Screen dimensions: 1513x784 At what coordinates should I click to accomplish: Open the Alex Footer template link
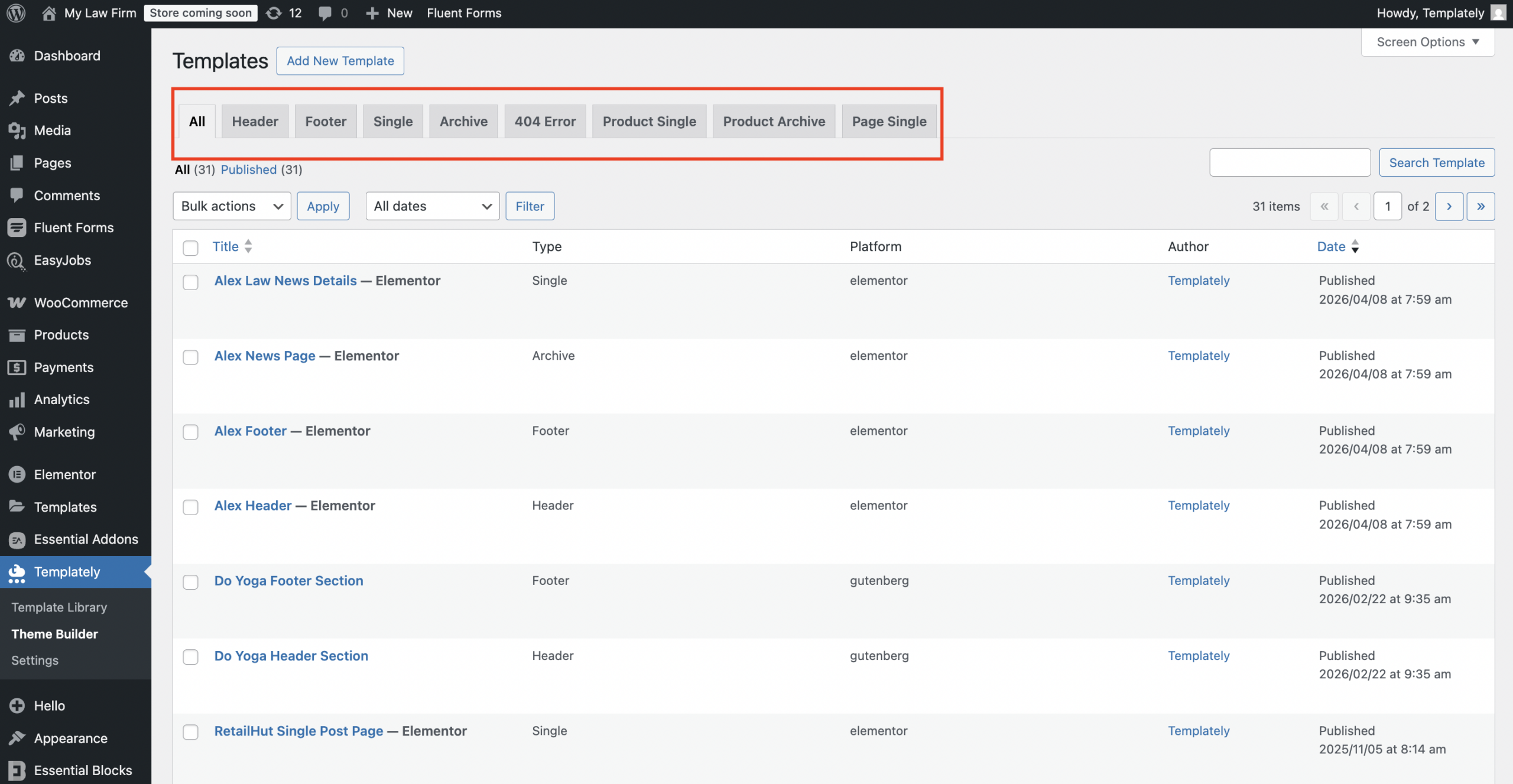[251, 431]
